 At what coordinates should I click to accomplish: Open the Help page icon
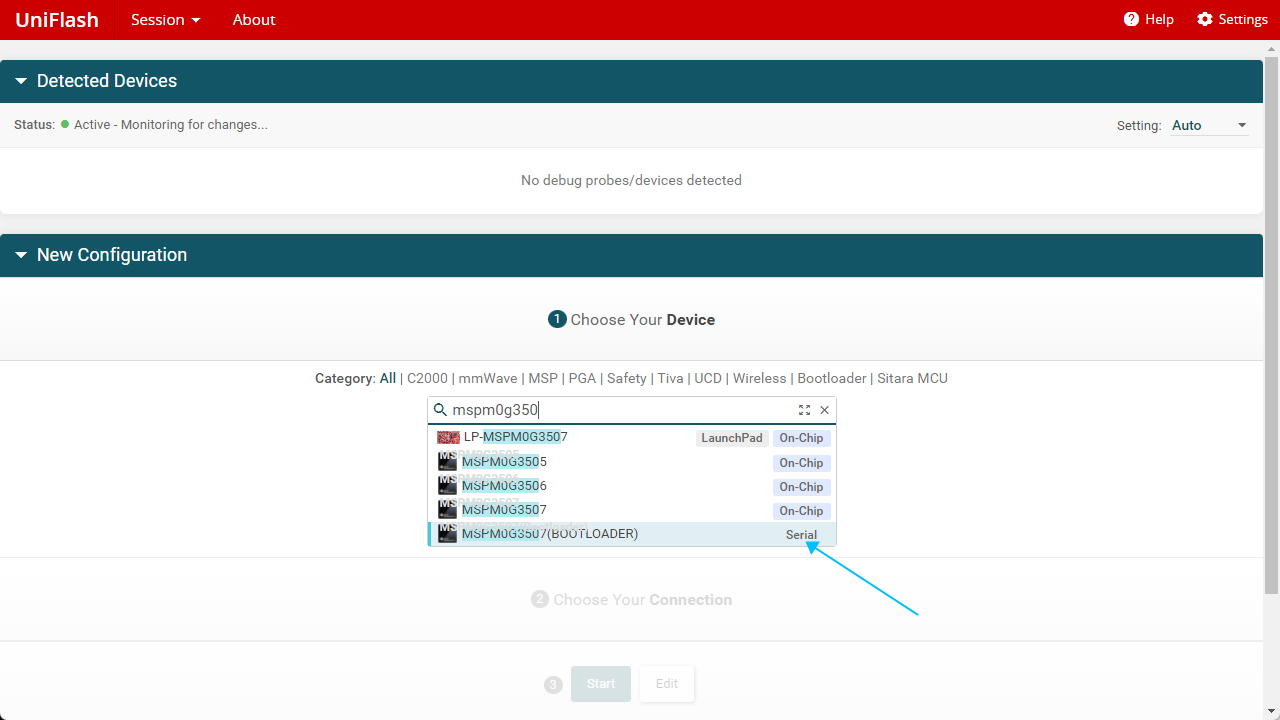click(x=1131, y=20)
